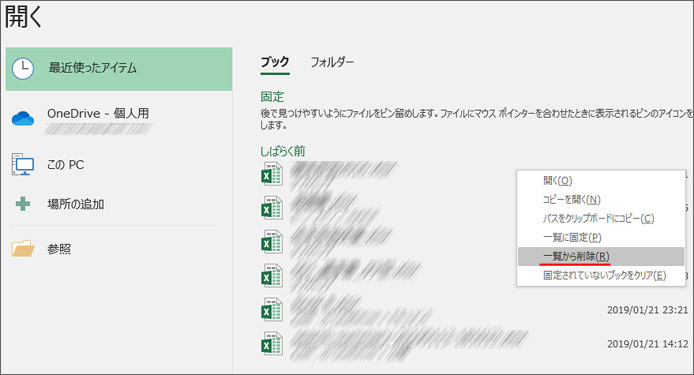Image resolution: width=694 pixels, height=375 pixels.
Task: Click the third Excel workbook icon
Action: pyautogui.click(x=271, y=242)
